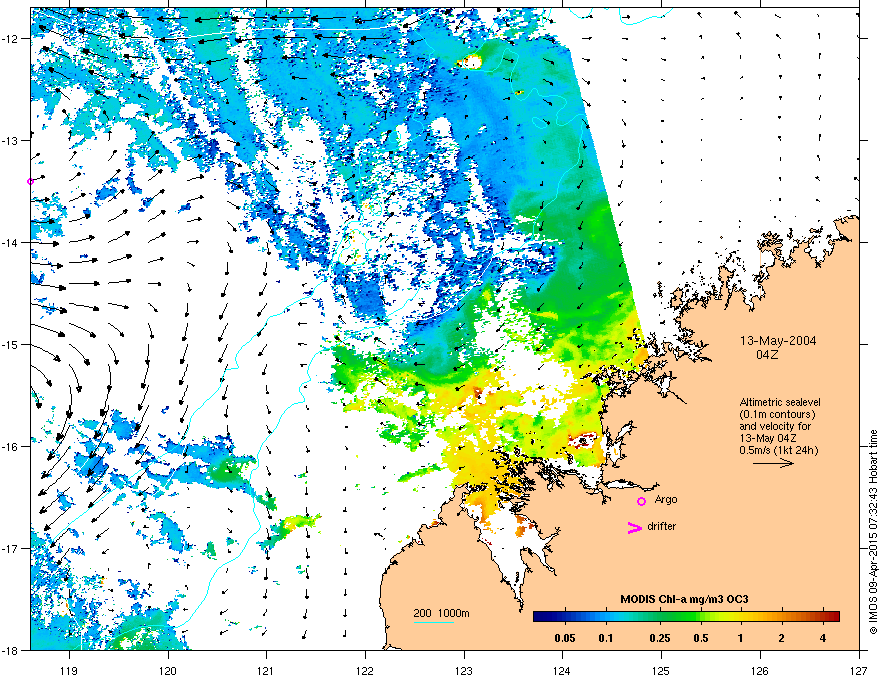Click the colorbar value 0.1
The image size is (880, 680).
pos(605,638)
